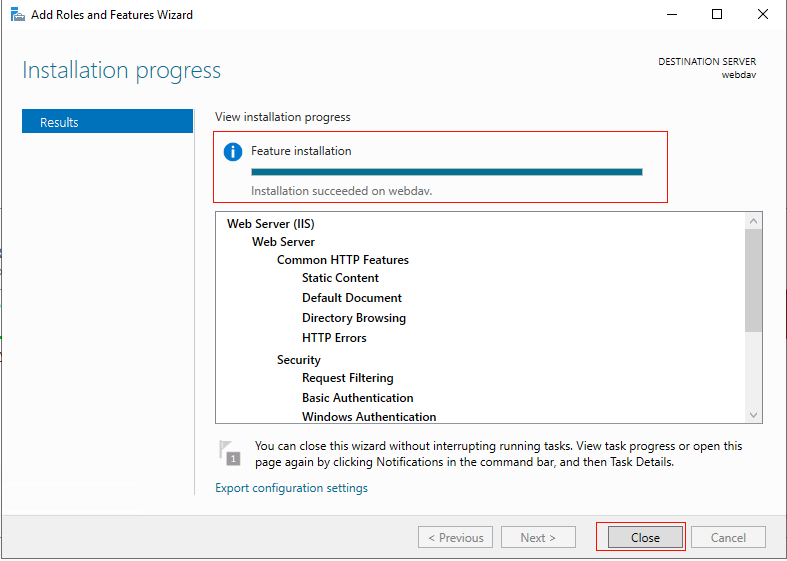Select Directory Browsing in feature list

click(x=354, y=318)
